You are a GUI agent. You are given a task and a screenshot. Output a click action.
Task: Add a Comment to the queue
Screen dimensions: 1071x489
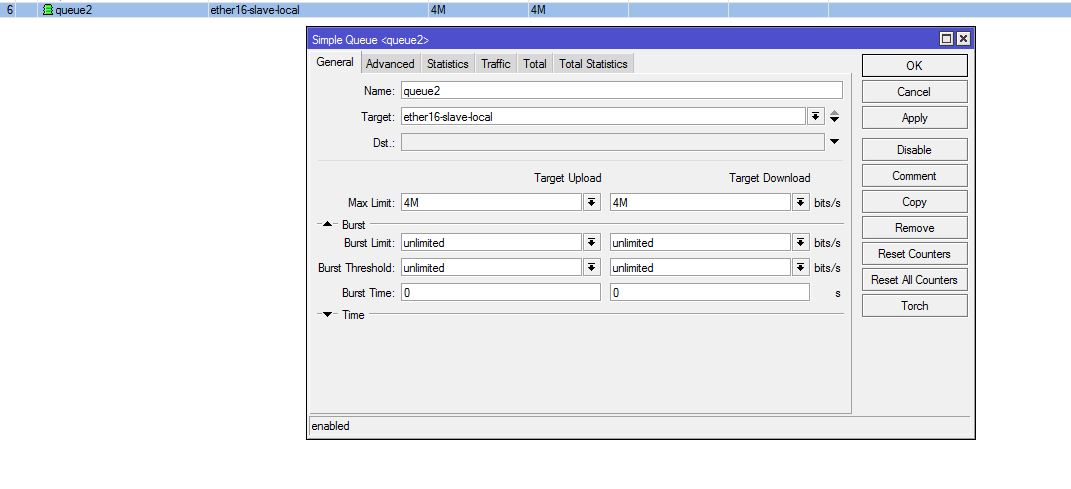915,176
